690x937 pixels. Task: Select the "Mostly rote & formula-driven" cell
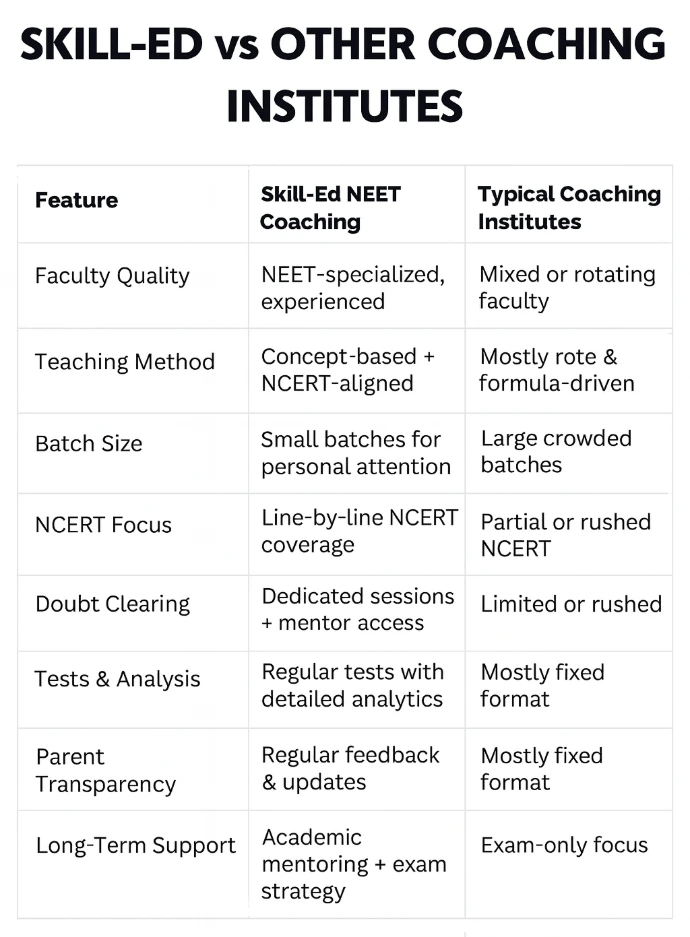coord(557,370)
